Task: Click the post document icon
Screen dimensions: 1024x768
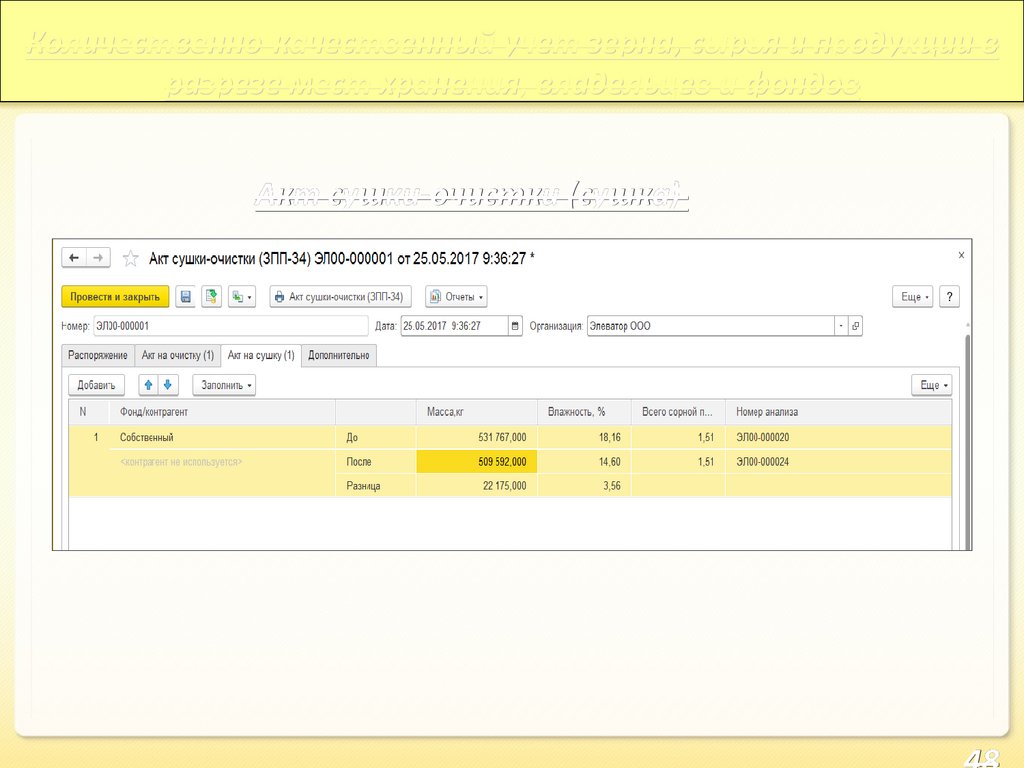Action: [x=211, y=297]
